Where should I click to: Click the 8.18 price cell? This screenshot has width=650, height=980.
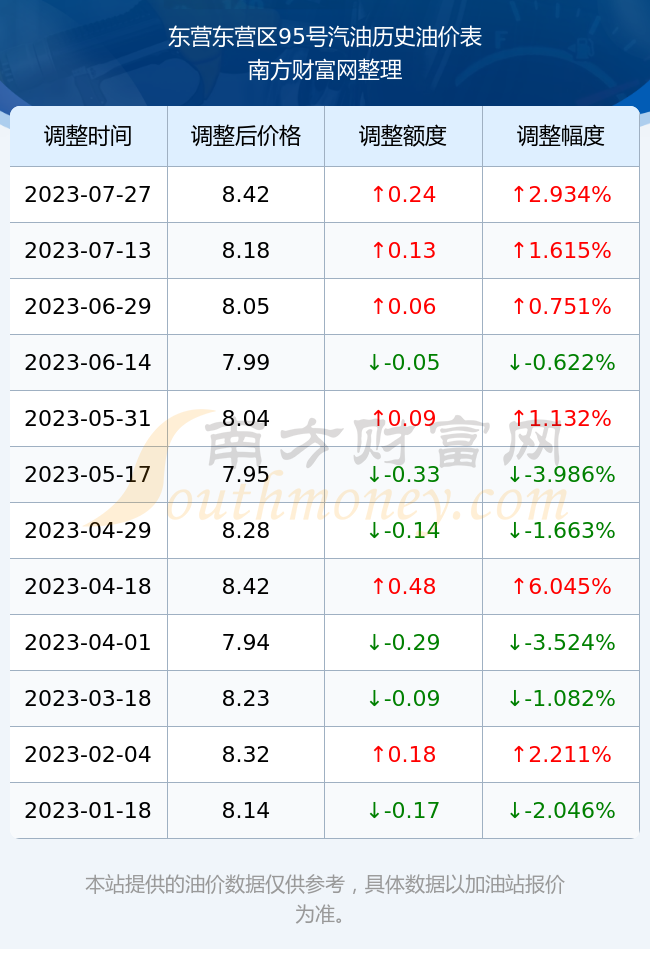(x=246, y=251)
